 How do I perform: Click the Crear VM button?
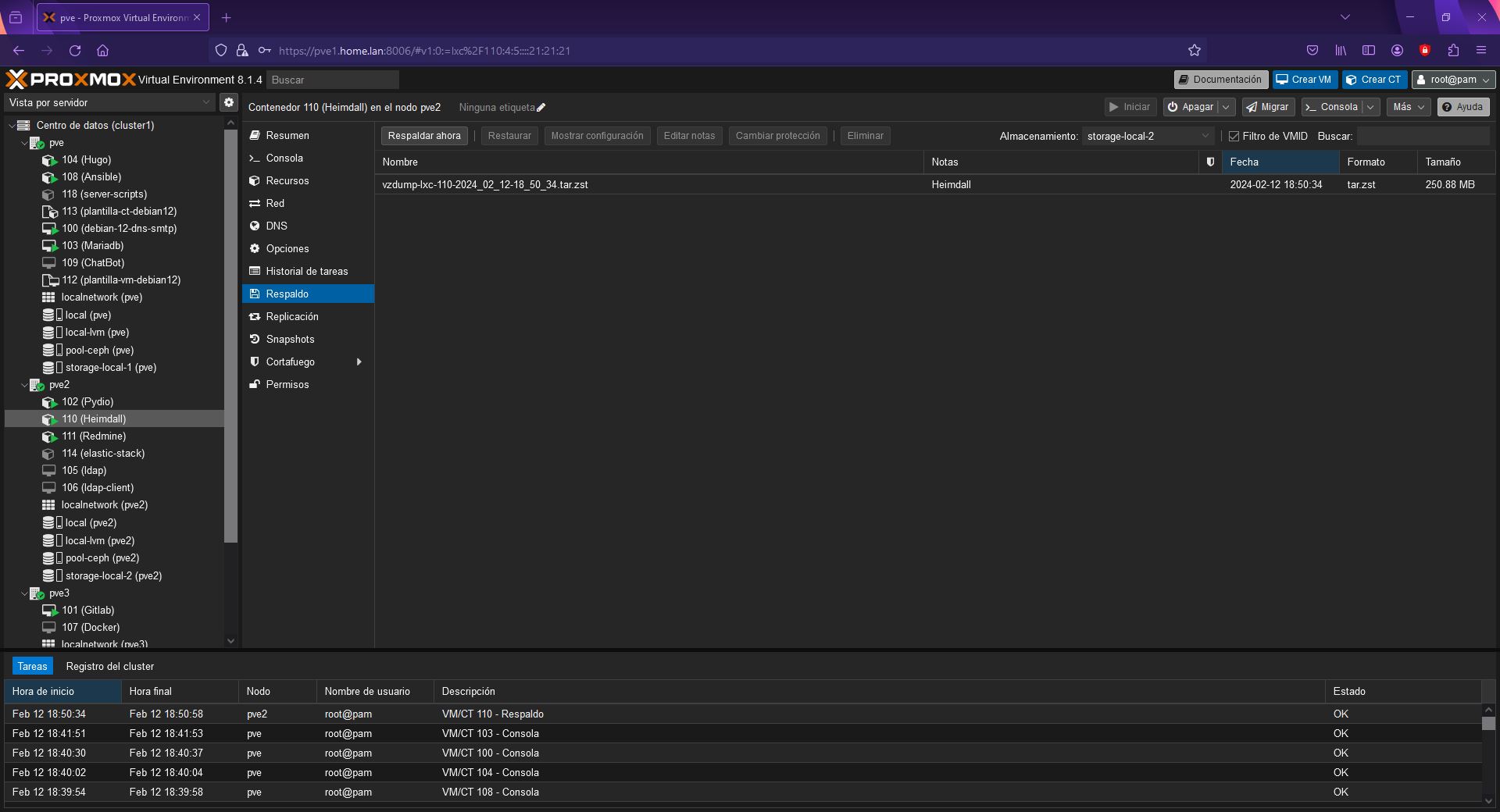(x=1304, y=80)
